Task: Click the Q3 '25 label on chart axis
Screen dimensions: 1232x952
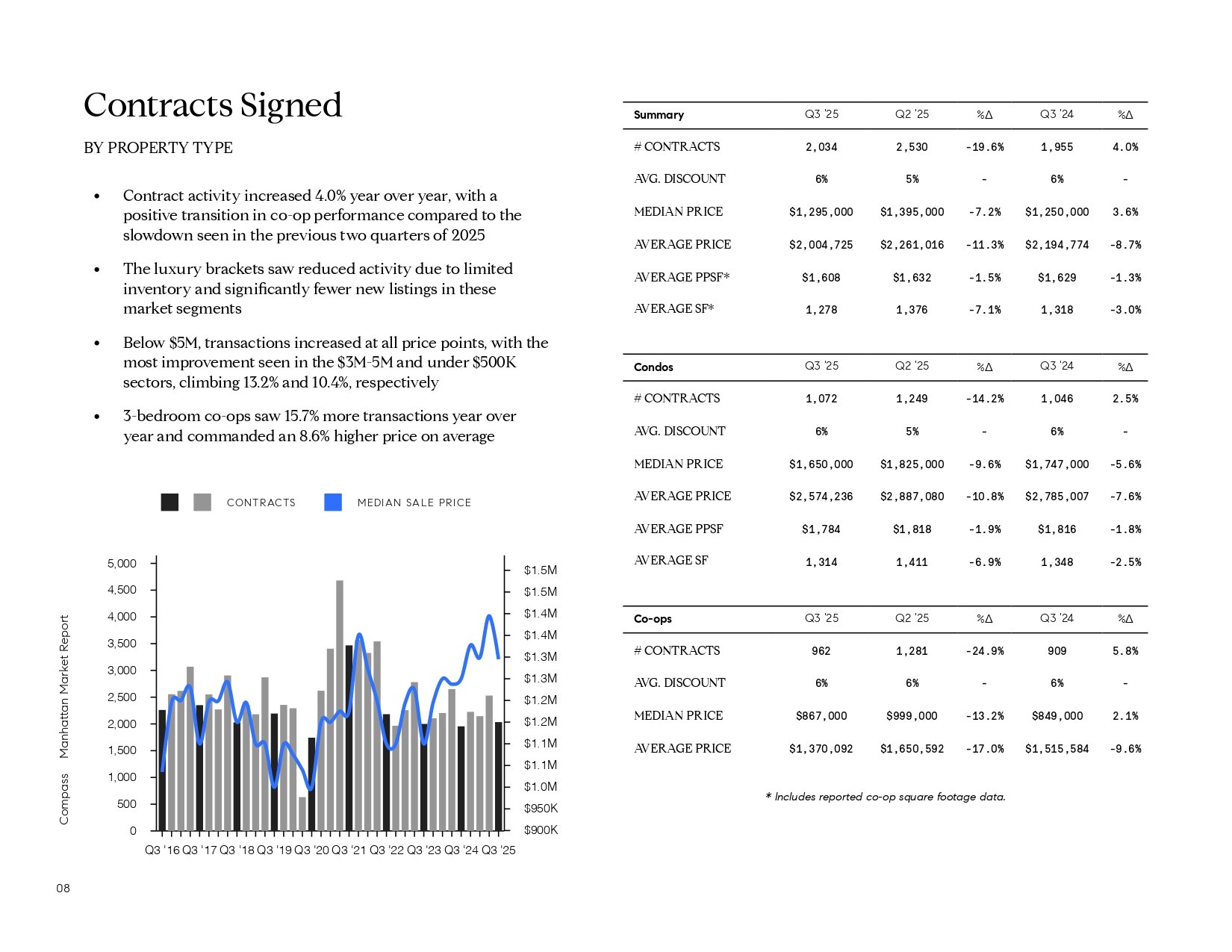Action: [x=499, y=850]
